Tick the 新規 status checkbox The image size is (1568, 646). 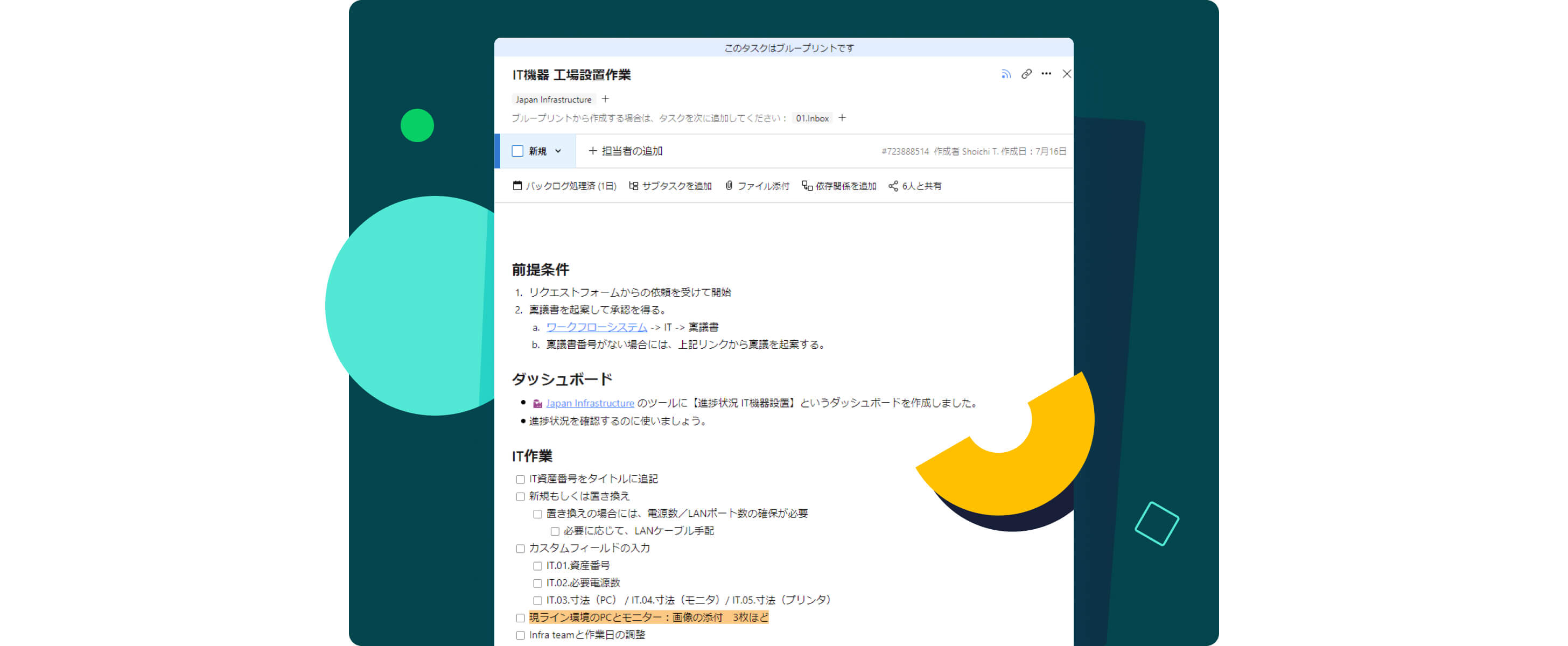(x=517, y=151)
